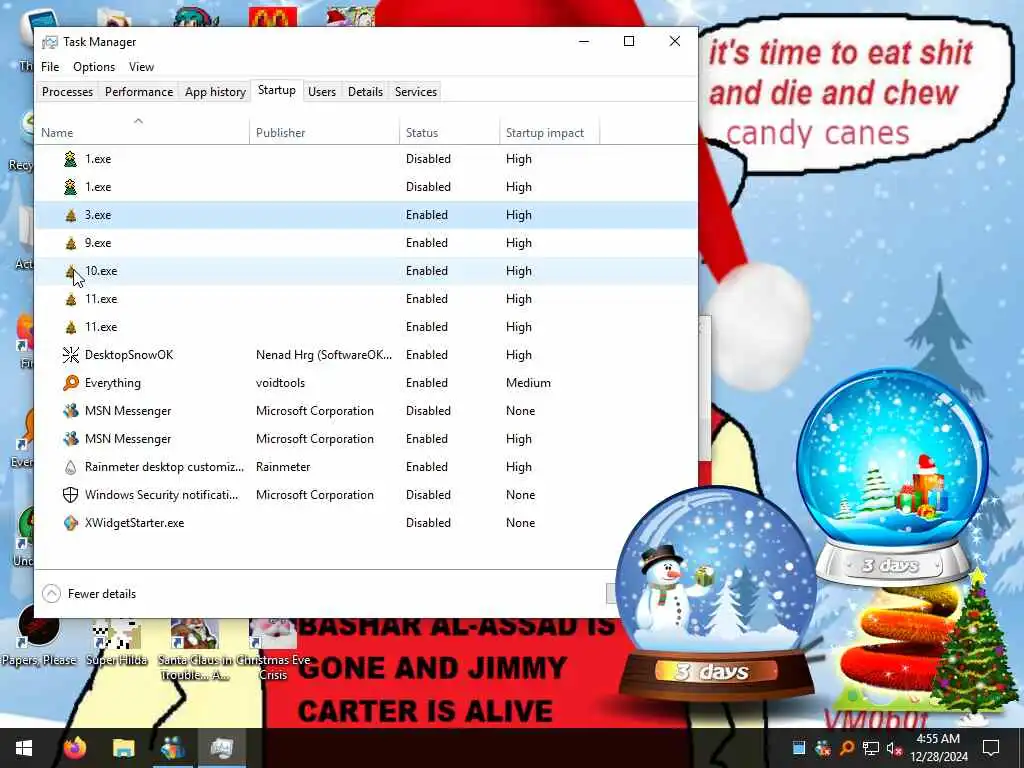Click the muted volume tray icon
1024x768 pixels.
point(894,748)
